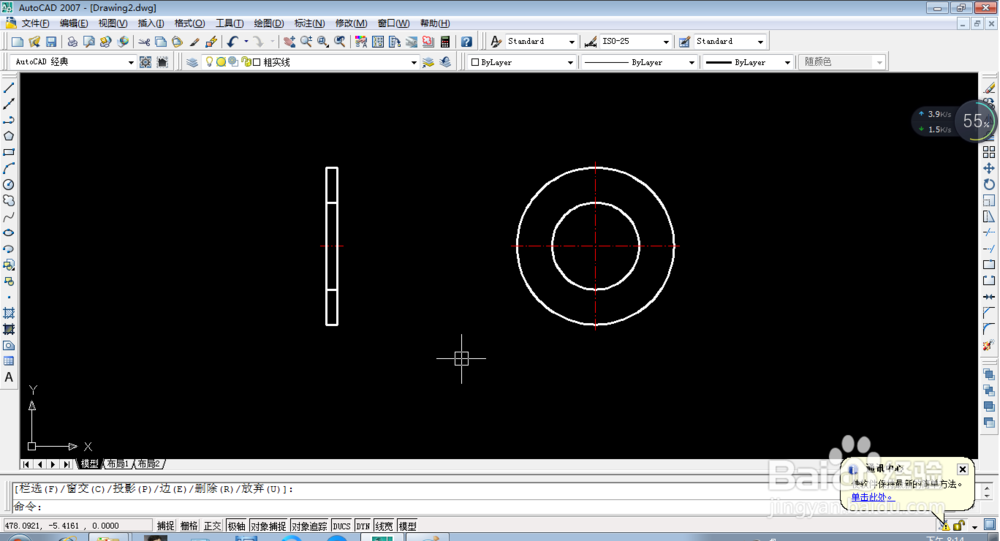Click the Save icon in standard toolbar
Image resolution: width=1000 pixels, height=541 pixels.
click(51, 41)
